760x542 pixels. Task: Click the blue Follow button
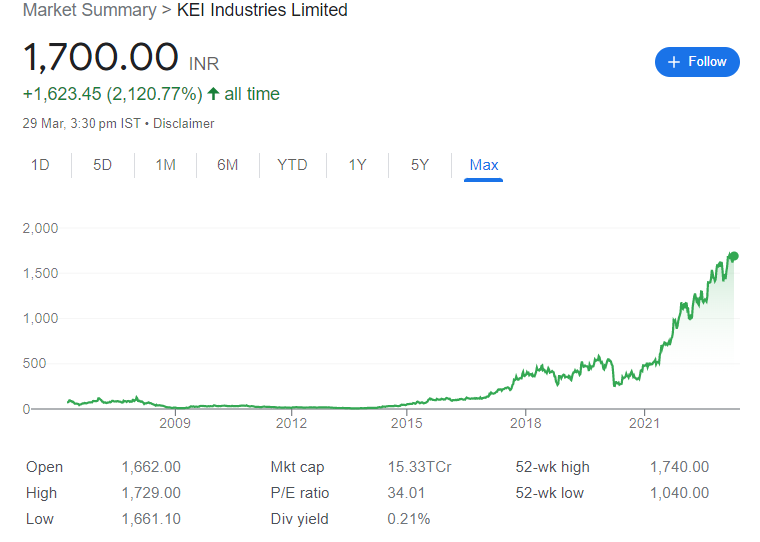697,62
